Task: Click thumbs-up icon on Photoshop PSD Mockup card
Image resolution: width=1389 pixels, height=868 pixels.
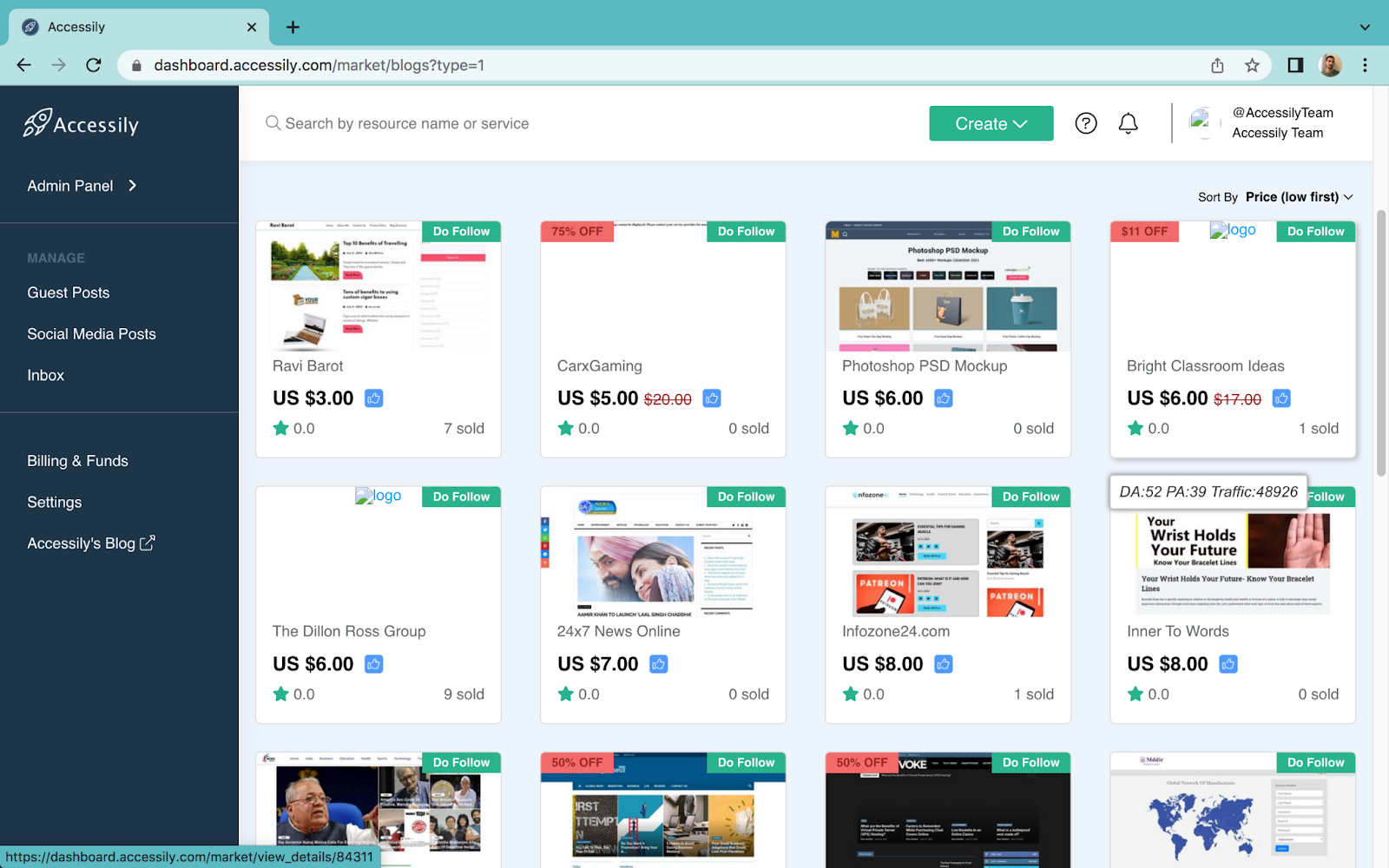Action: [944, 398]
